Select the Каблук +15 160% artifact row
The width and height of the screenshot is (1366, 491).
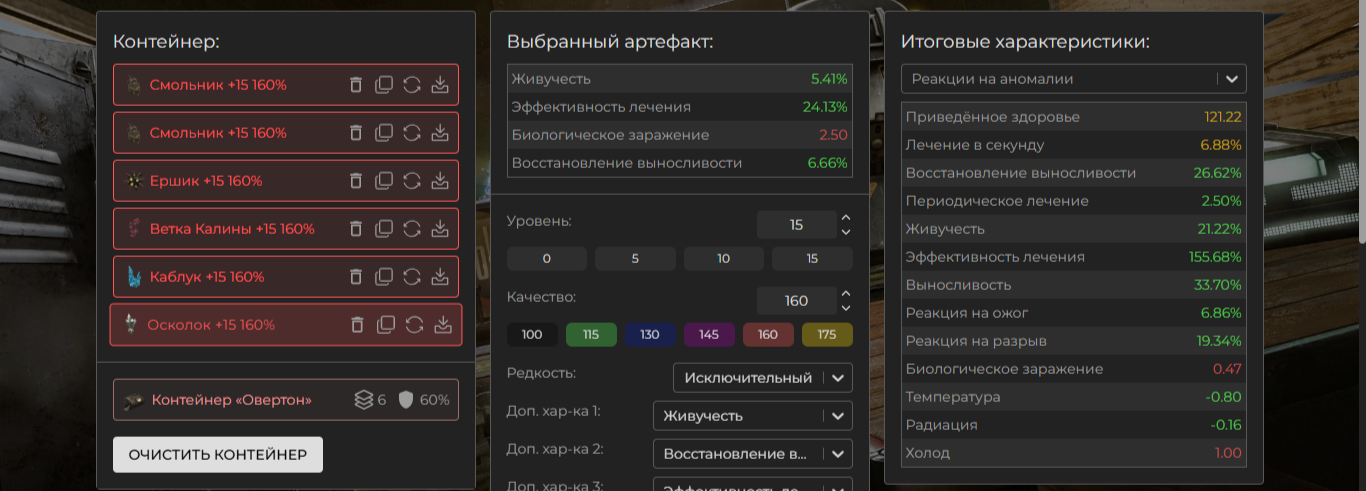tap(286, 277)
